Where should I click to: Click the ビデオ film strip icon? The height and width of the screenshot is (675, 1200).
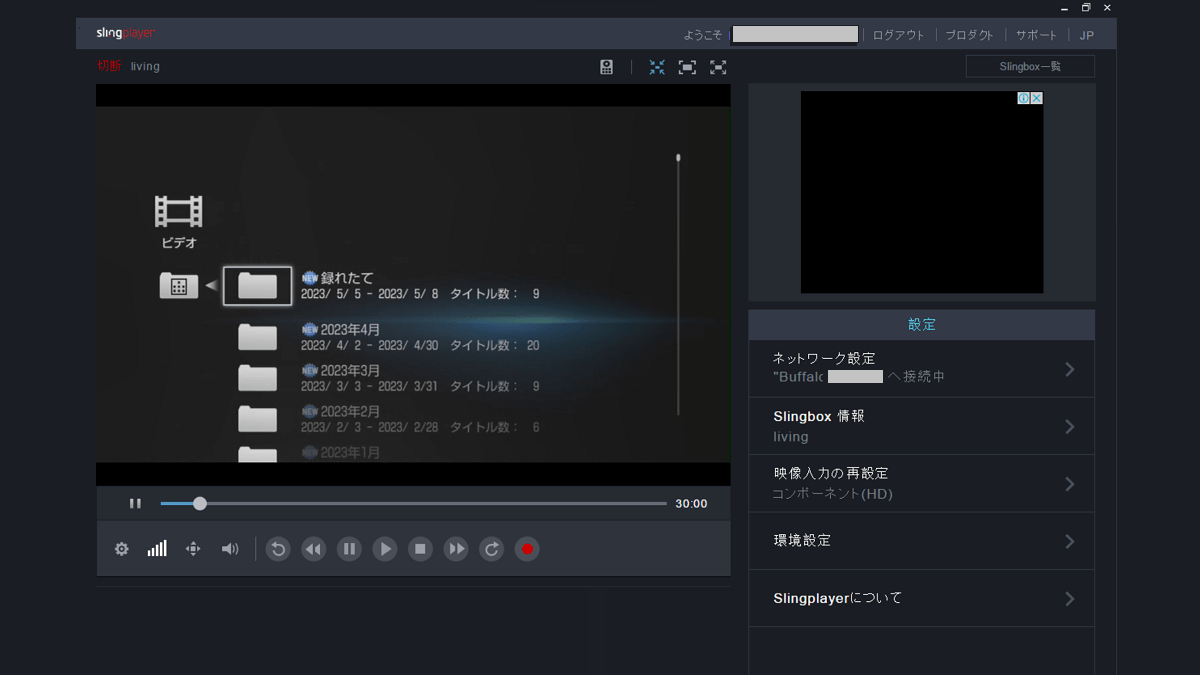179,211
